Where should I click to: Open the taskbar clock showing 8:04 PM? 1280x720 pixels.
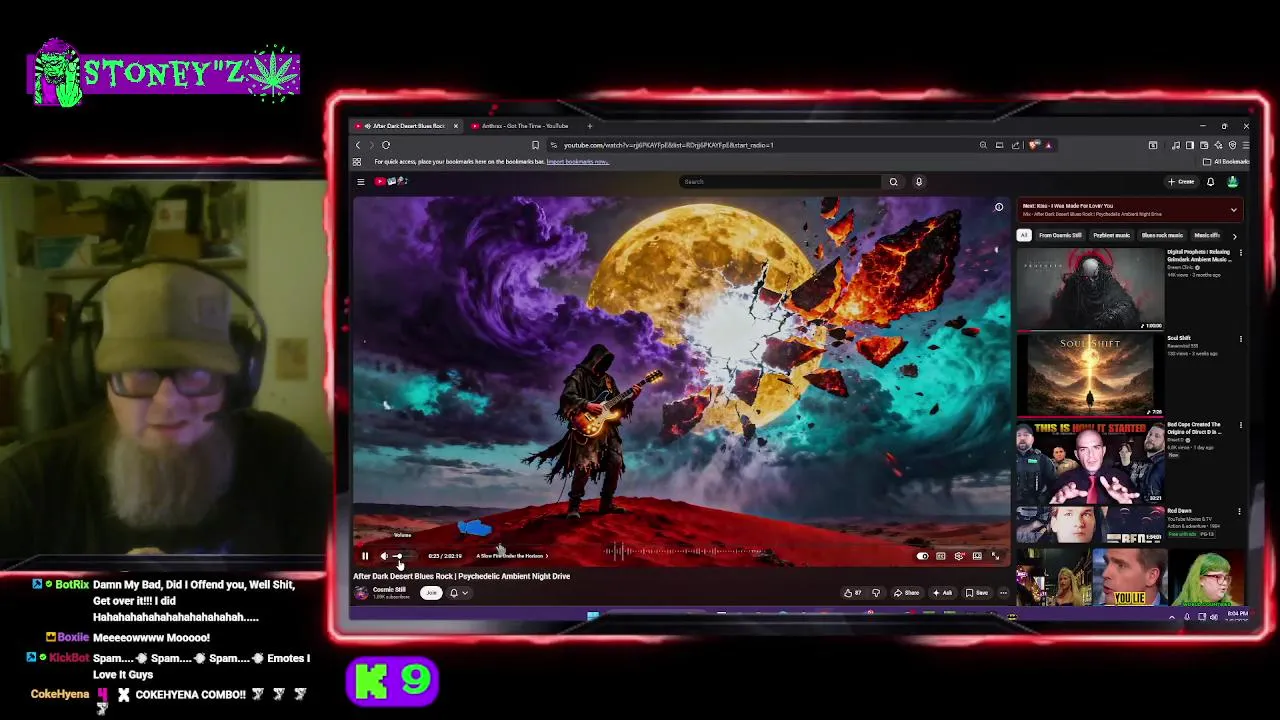point(1237,616)
